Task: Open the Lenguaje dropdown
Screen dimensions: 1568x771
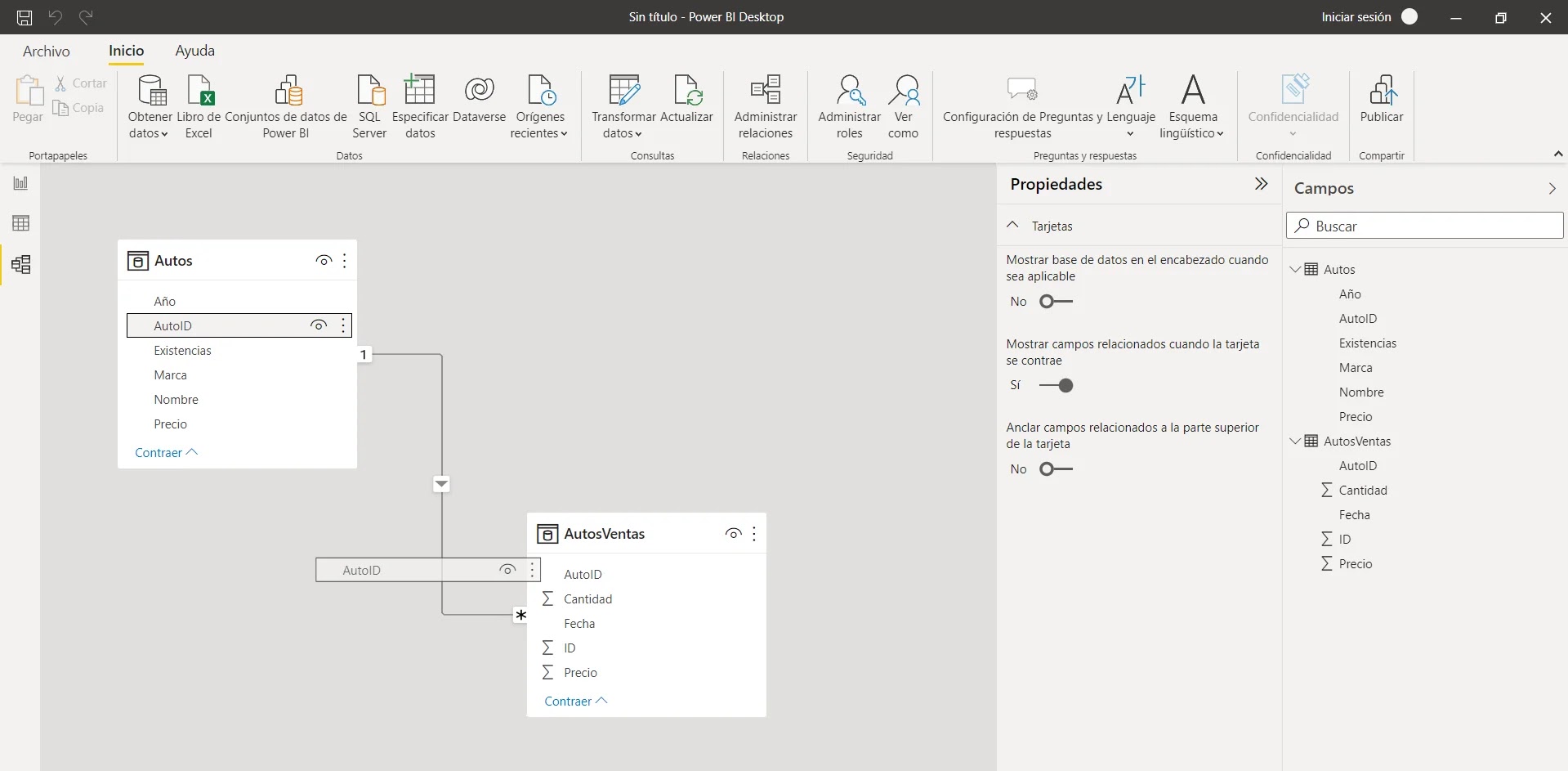Action: point(1131,107)
